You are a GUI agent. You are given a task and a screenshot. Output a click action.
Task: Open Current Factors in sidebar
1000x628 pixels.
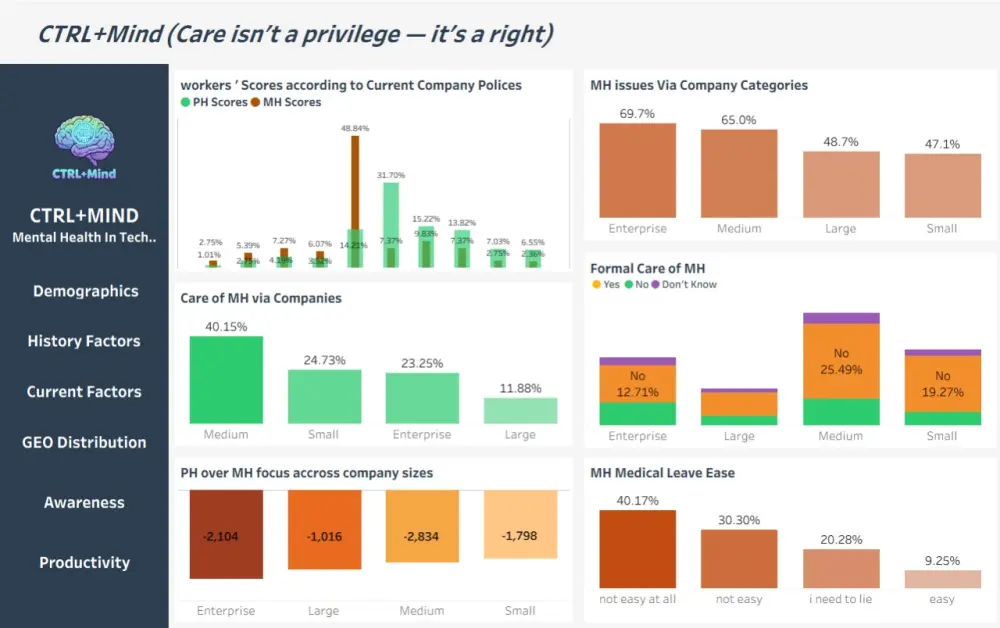(x=84, y=391)
